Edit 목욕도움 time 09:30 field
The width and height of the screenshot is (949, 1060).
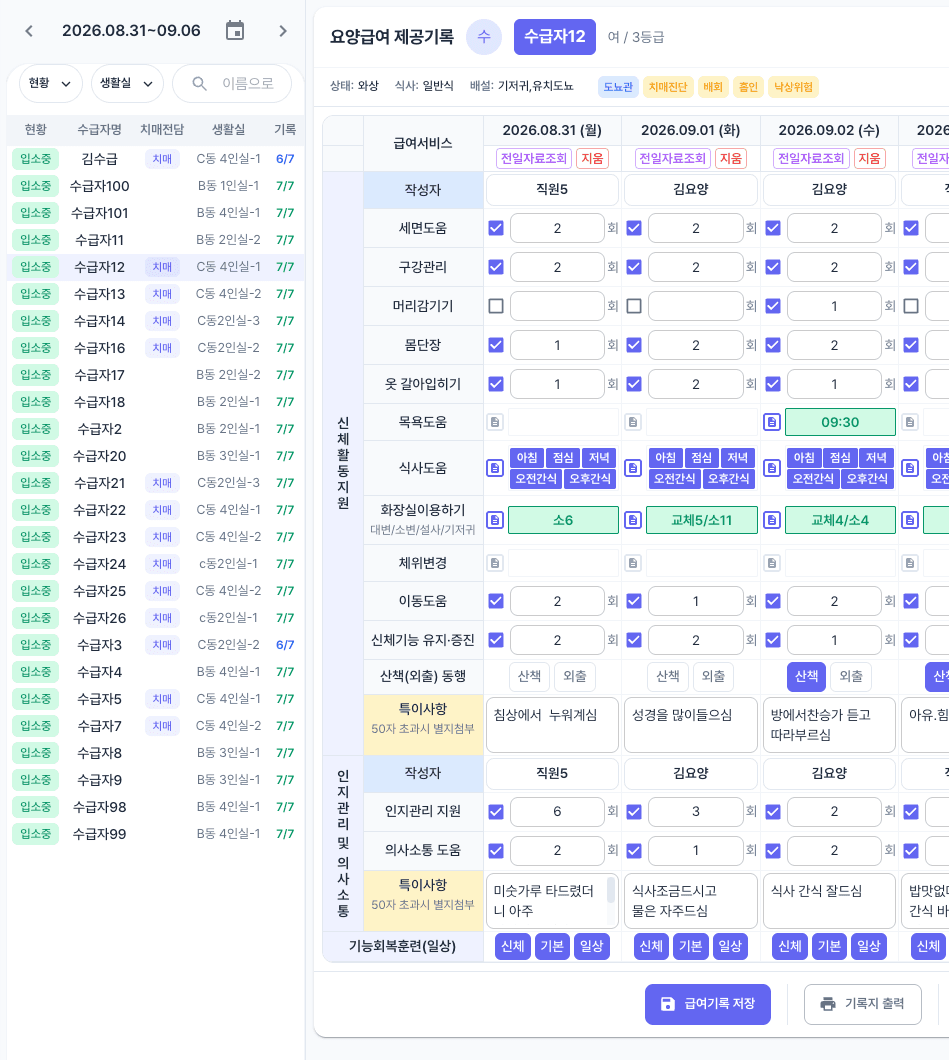[x=840, y=422]
